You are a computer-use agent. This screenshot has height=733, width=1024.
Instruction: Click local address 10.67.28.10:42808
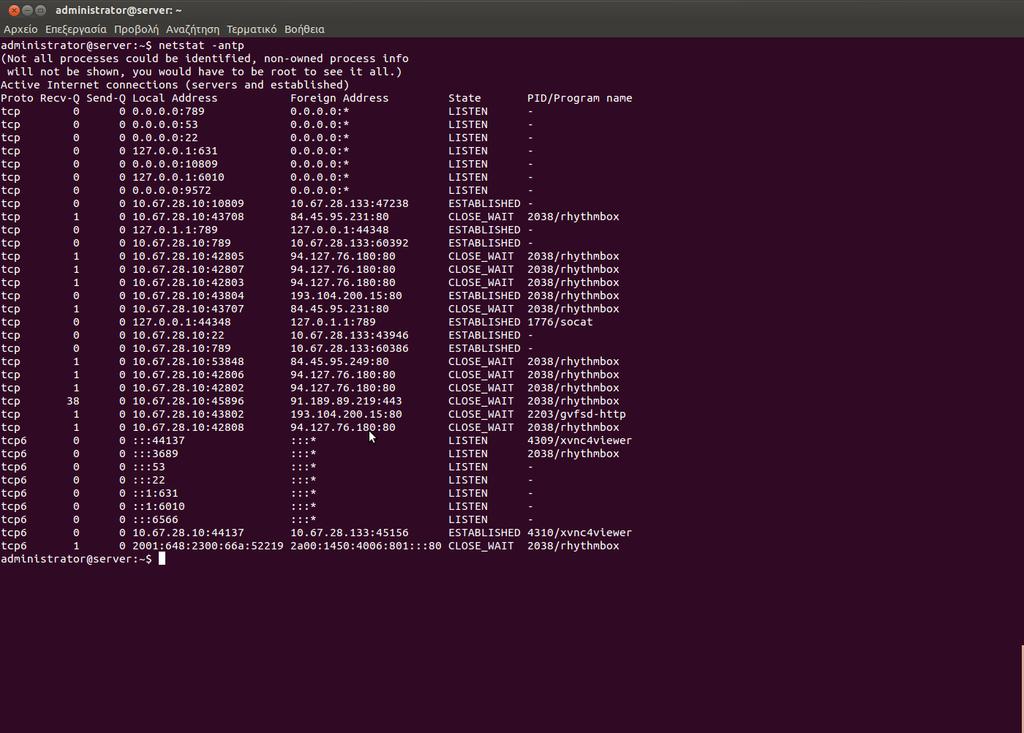pyautogui.click(x=187, y=427)
